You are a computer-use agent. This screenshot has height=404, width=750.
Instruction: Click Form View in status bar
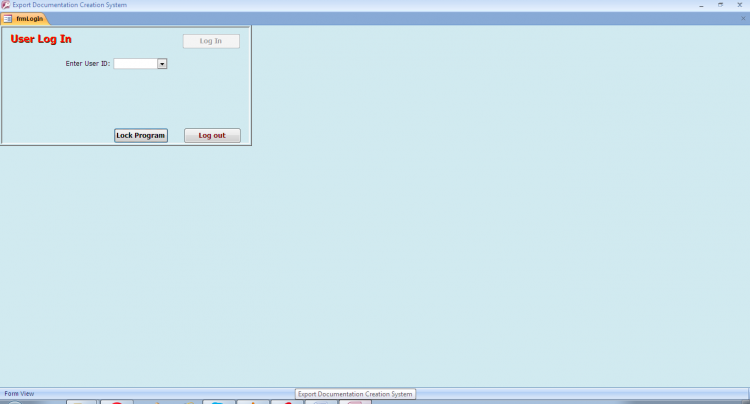pyautogui.click(x=19, y=393)
